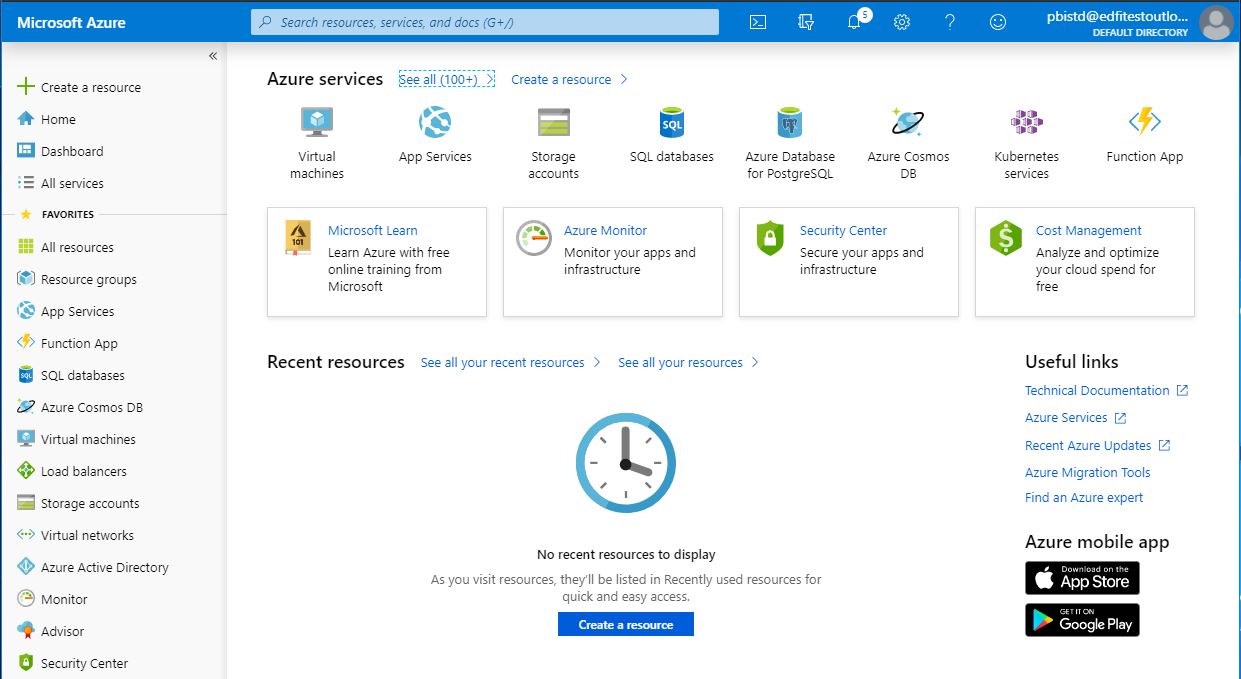The image size is (1241, 679).
Task: Open Azure Services useful link
Action: point(1066,417)
